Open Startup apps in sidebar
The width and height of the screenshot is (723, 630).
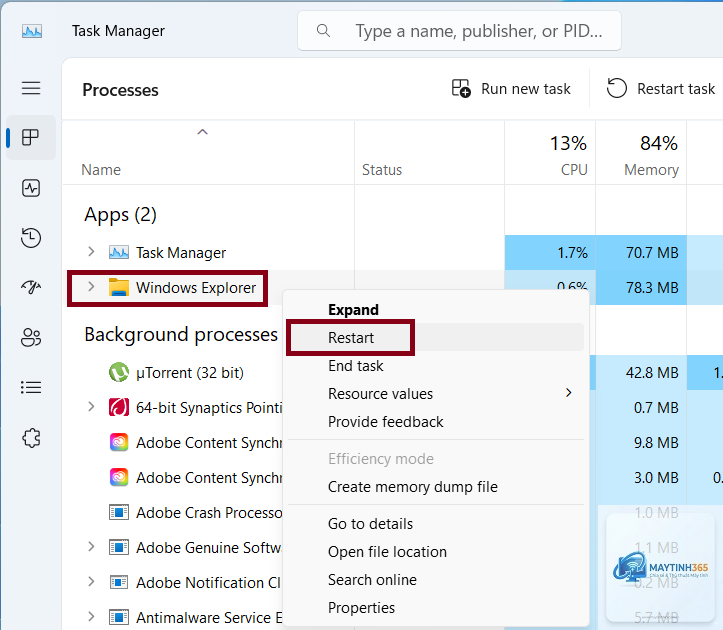pyautogui.click(x=31, y=287)
